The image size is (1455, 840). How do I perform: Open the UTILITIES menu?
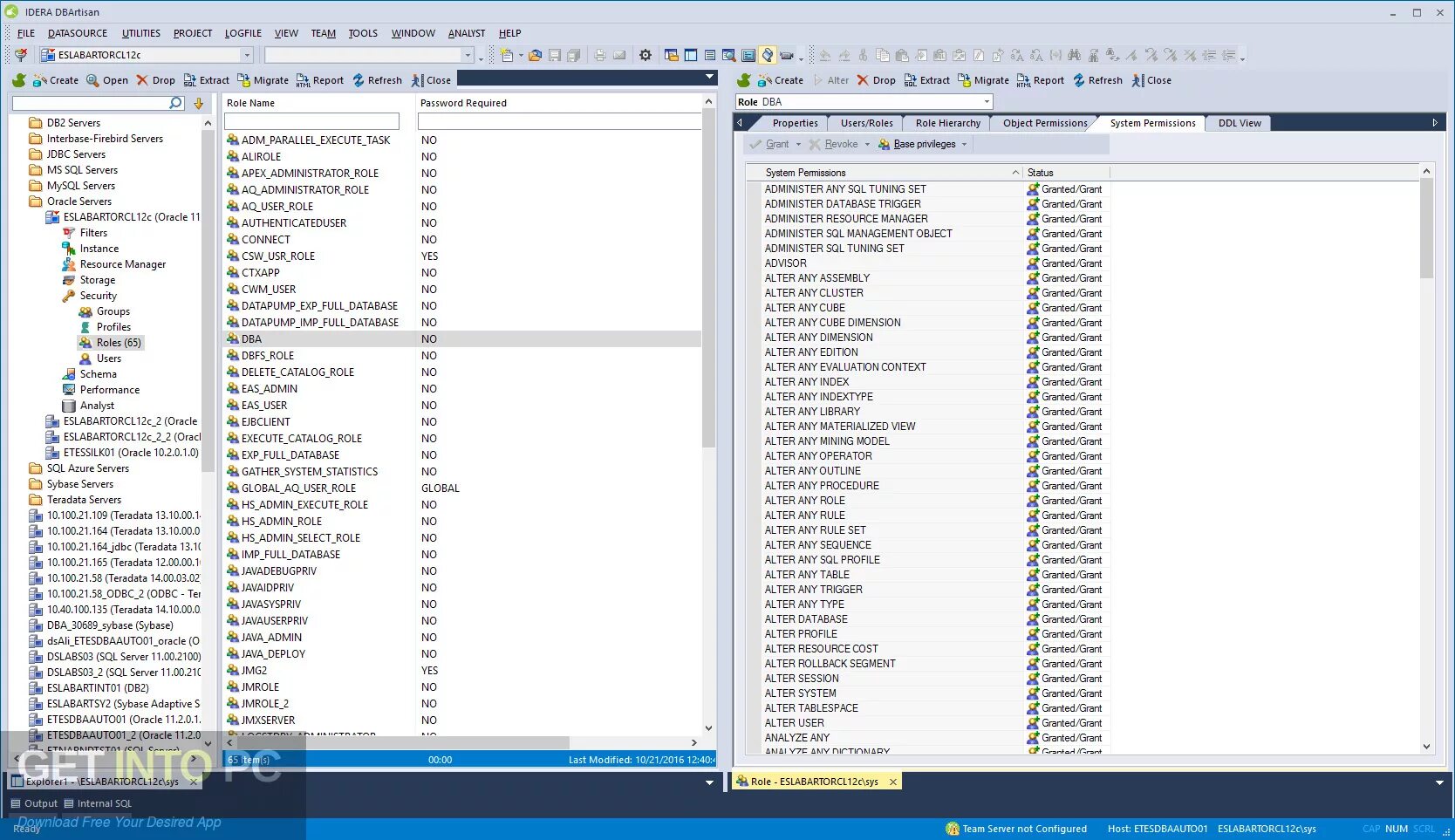coord(141,33)
